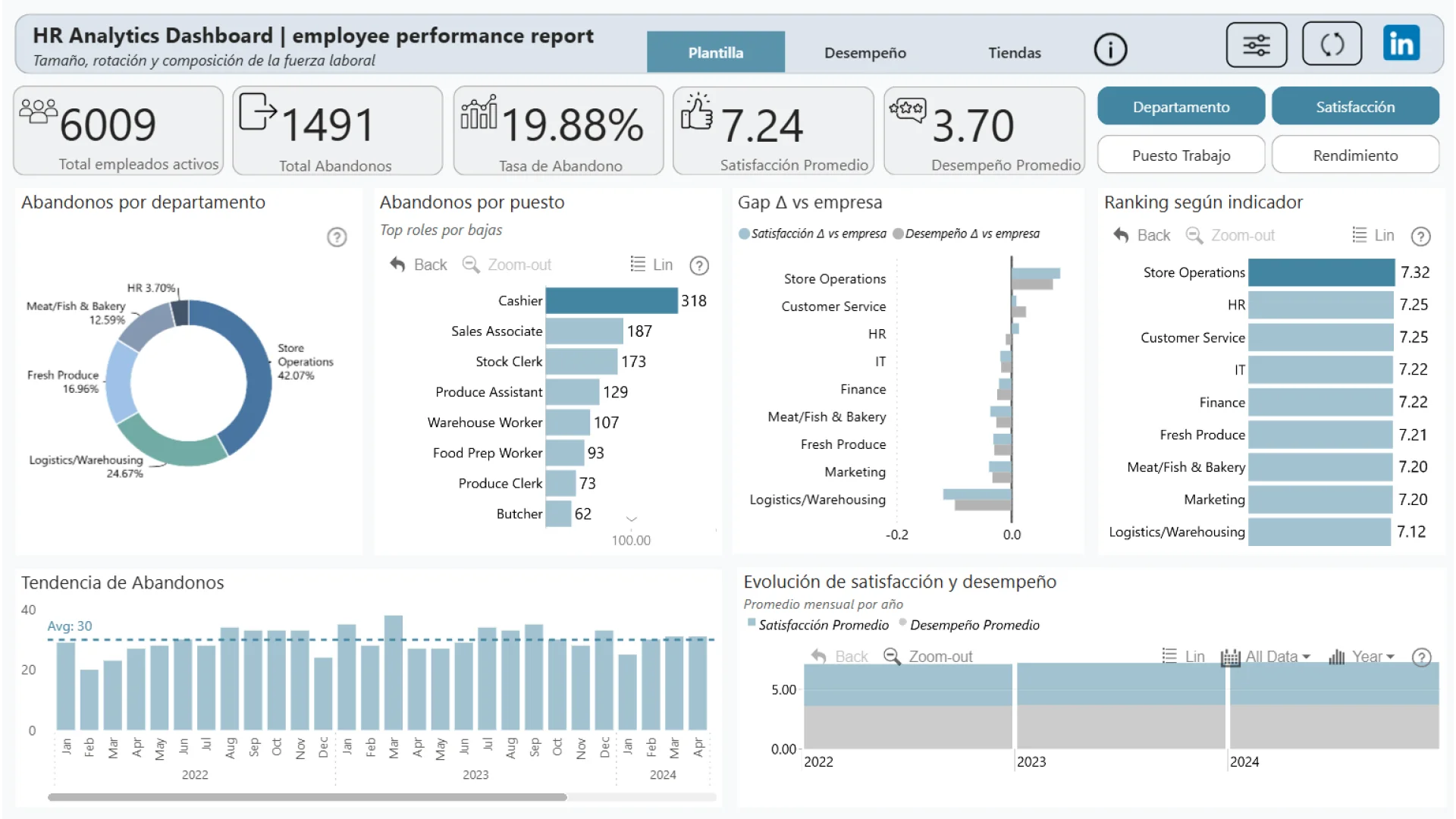Click help icon in Evolución de satisfacción chart
The width and height of the screenshot is (1456, 819).
click(1421, 657)
